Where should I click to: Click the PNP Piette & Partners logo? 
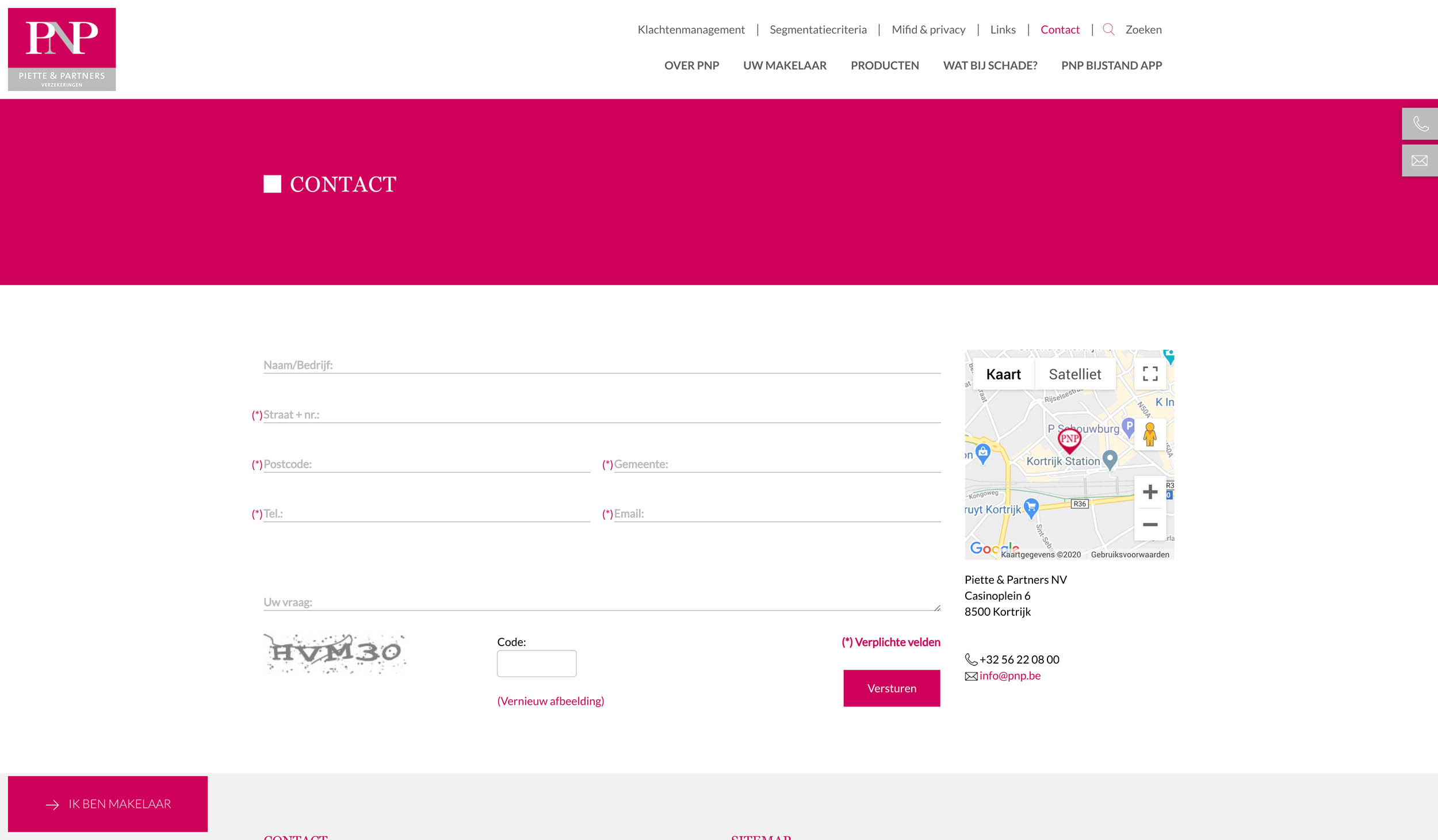click(x=62, y=49)
